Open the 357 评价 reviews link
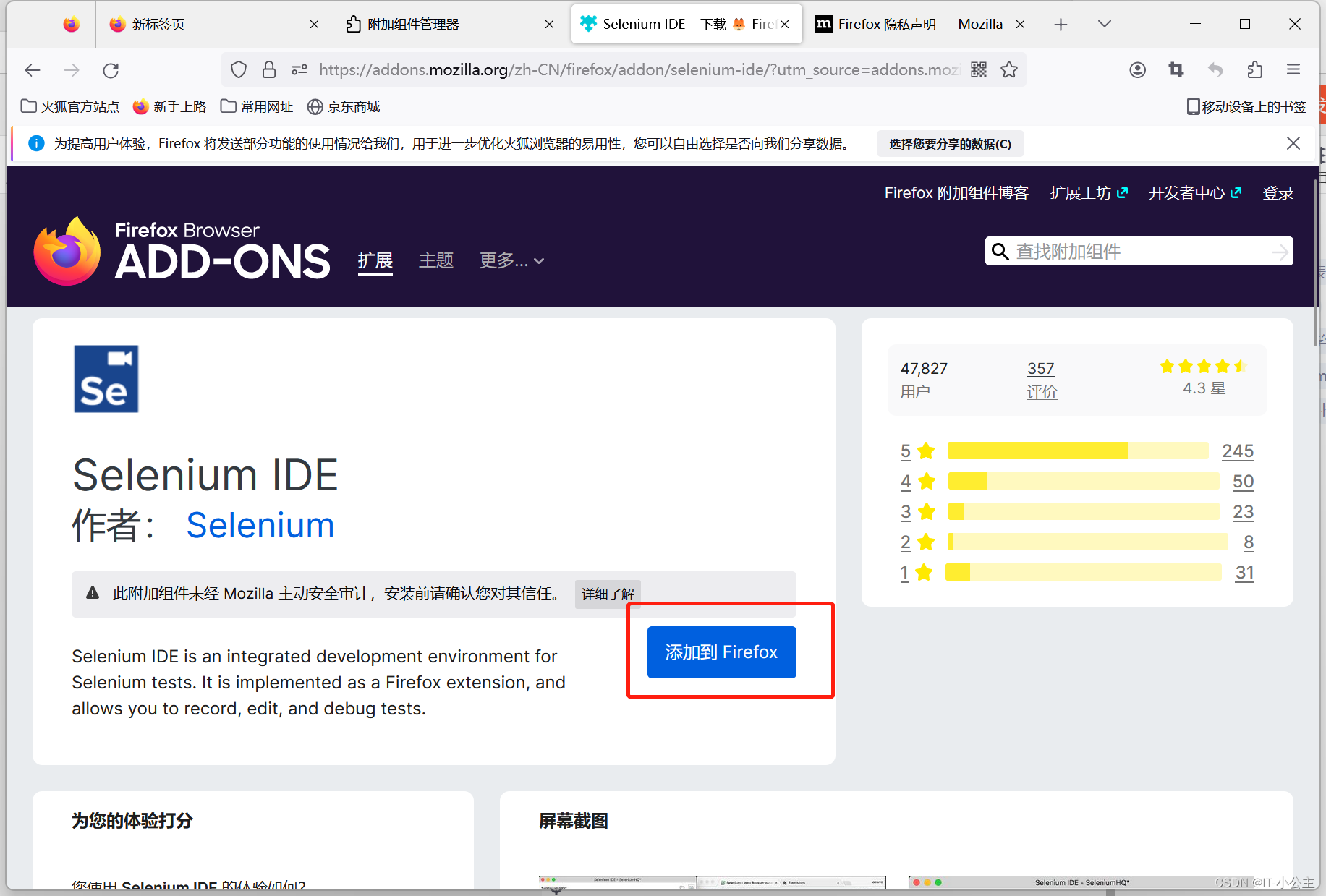This screenshot has width=1326, height=896. [1042, 380]
